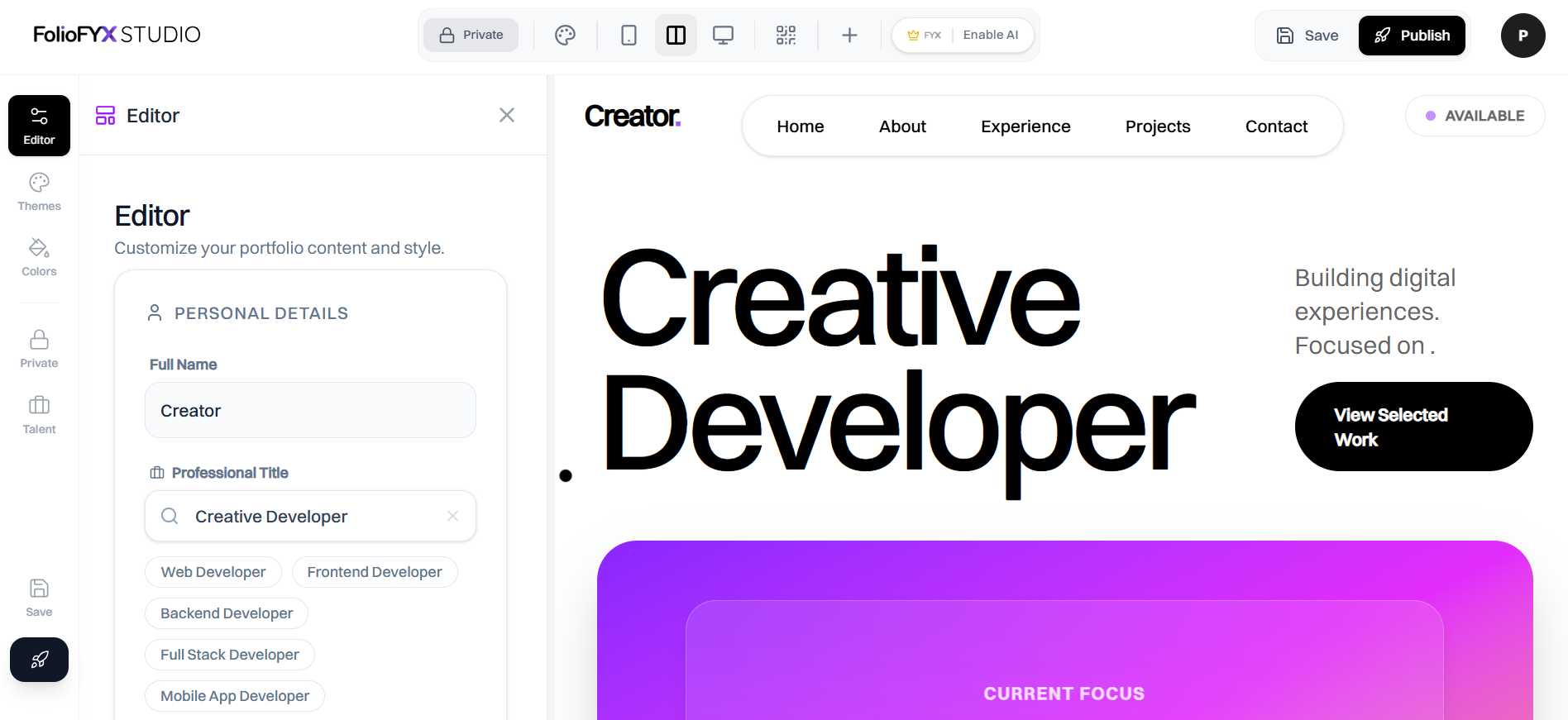The width and height of the screenshot is (1568, 720).
Task: Open Projects in preview nav
Action: click(x=1158, y=126)
